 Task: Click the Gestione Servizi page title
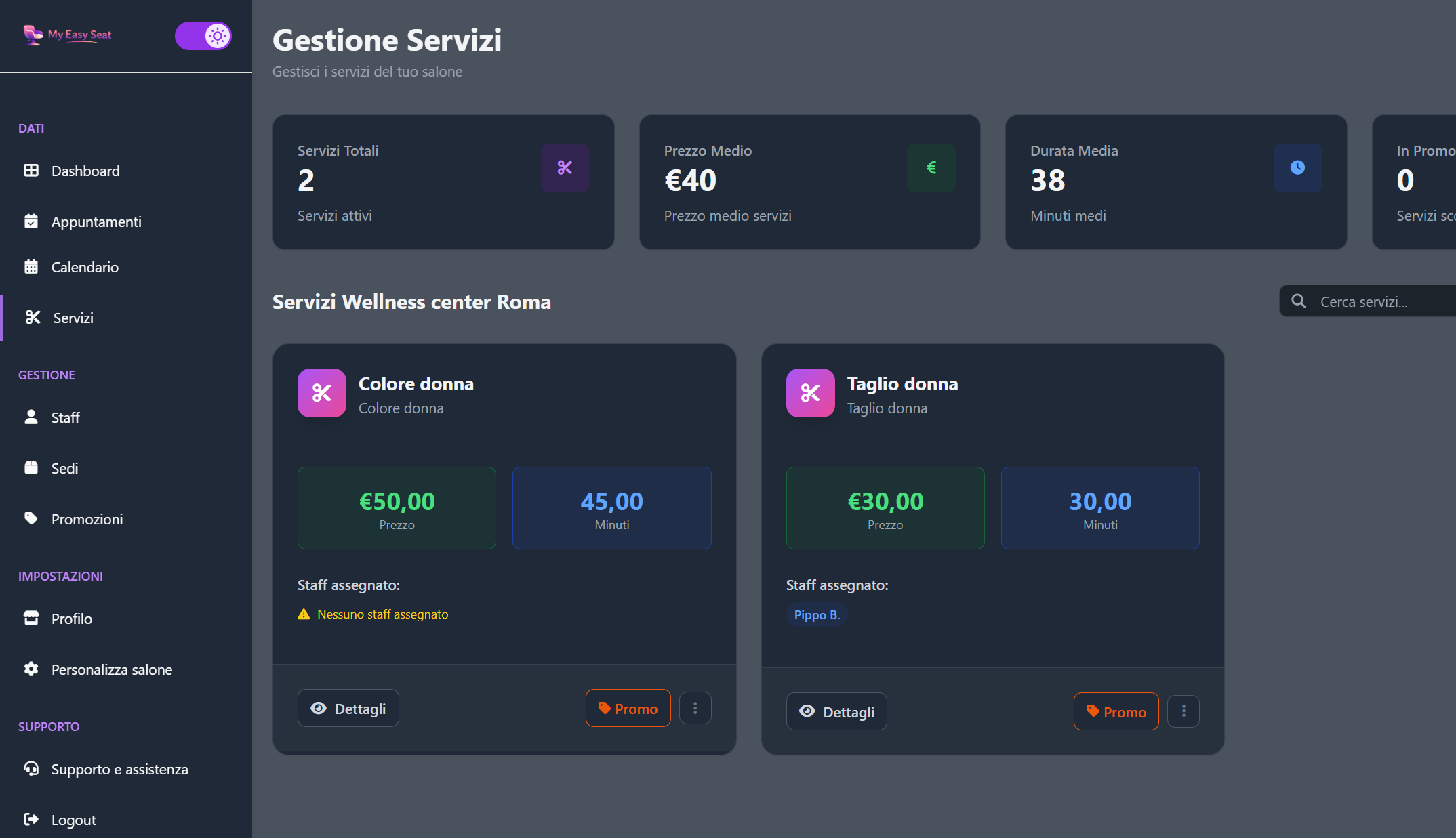click(387, 41)
